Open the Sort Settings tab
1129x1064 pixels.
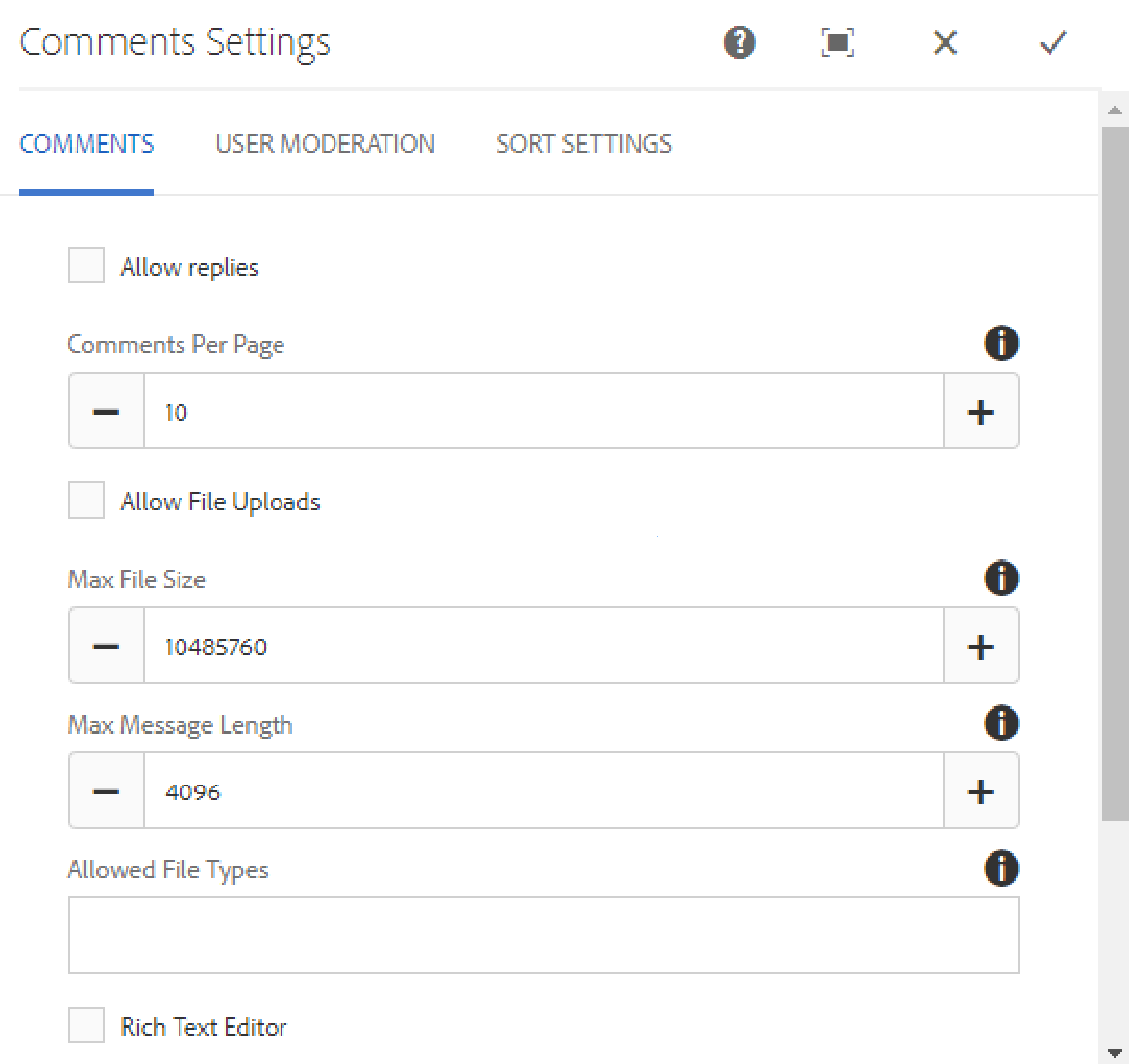[x=584, y=144]
